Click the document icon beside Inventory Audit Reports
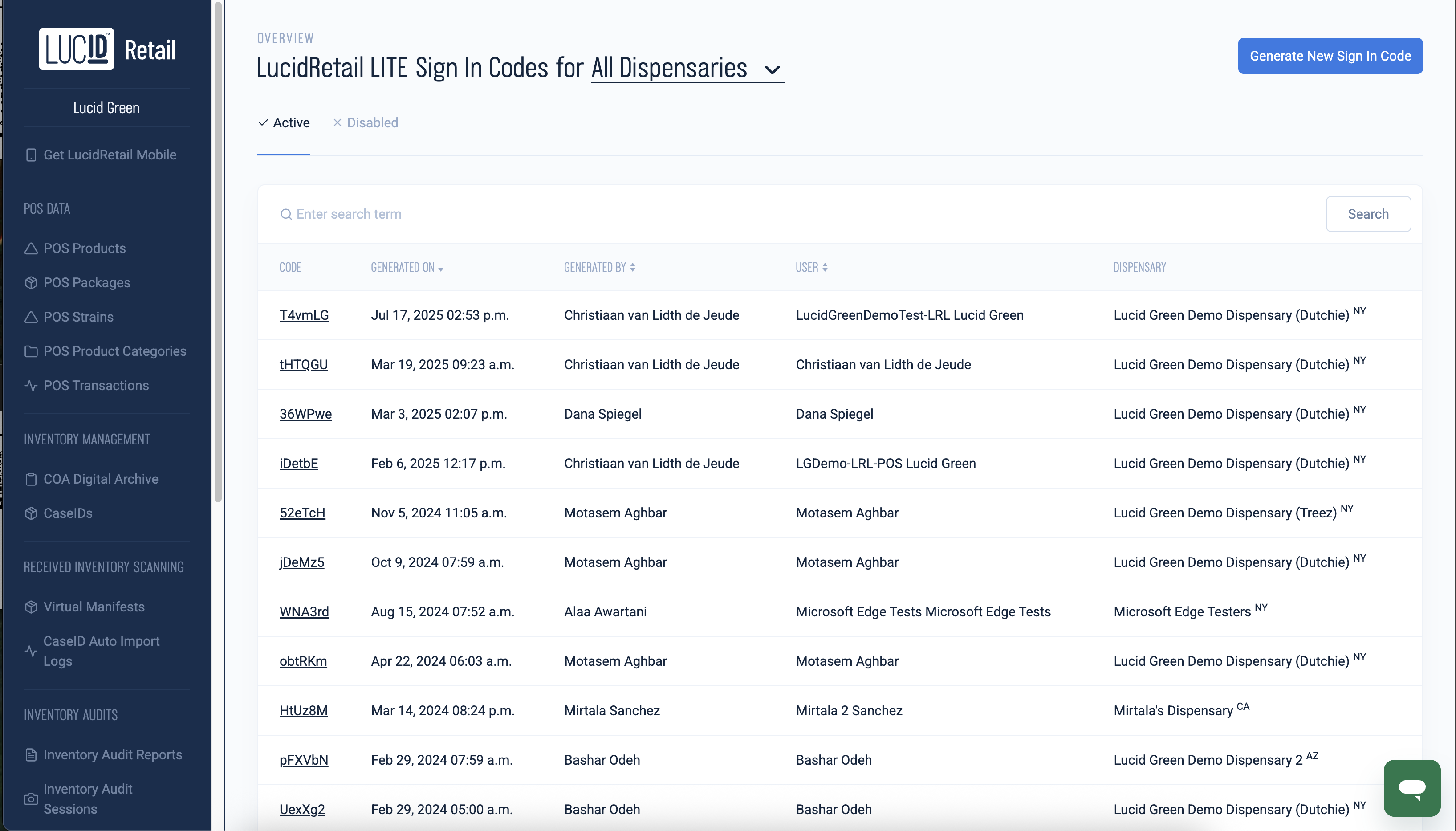 coord(31,755)
